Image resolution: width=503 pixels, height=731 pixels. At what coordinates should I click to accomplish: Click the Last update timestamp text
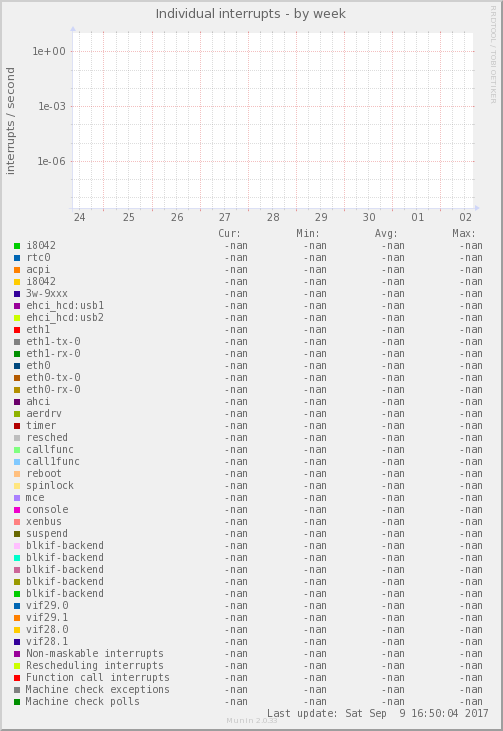(378, 713)
